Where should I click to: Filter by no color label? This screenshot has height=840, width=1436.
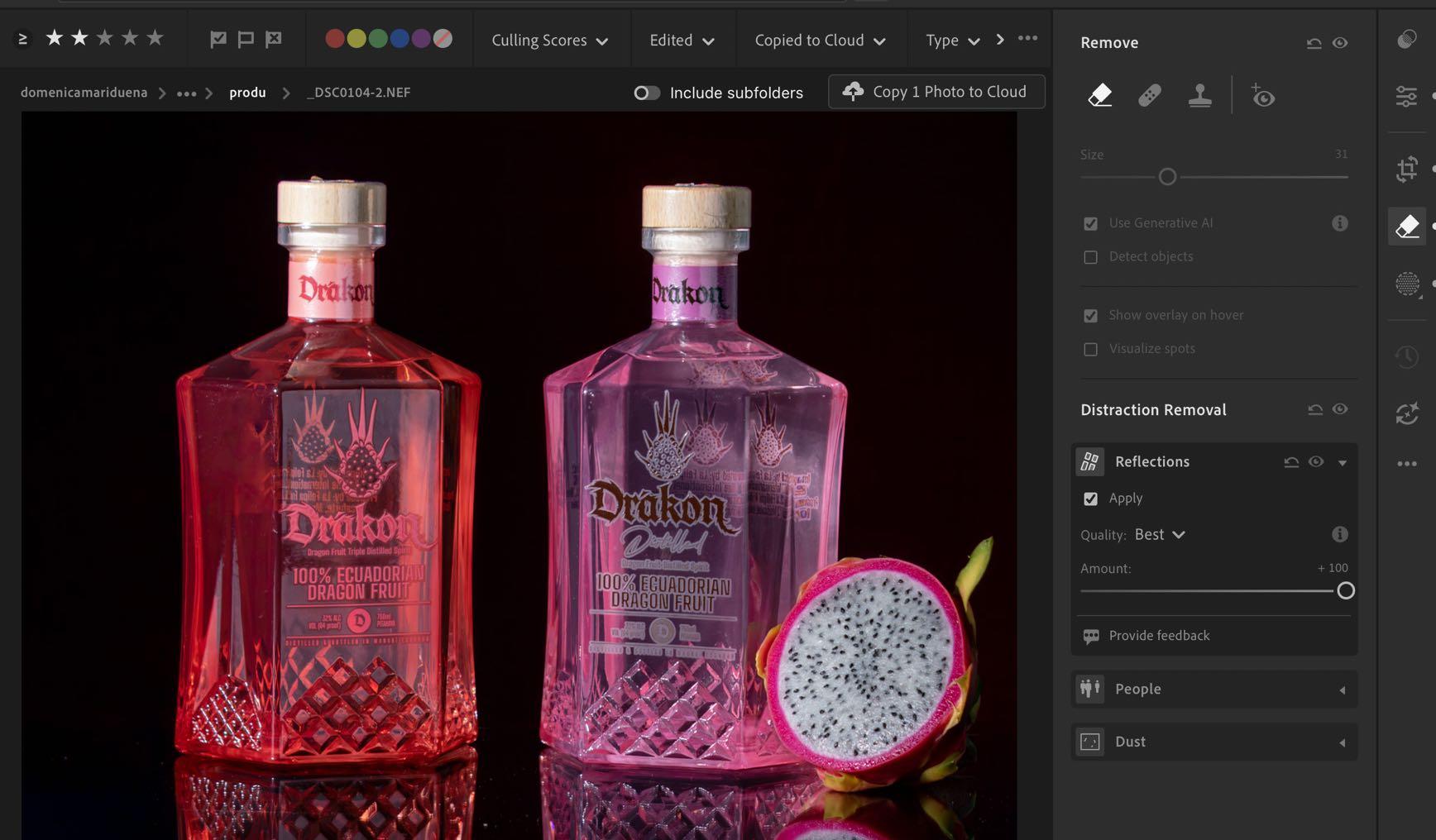pos(443,39)
